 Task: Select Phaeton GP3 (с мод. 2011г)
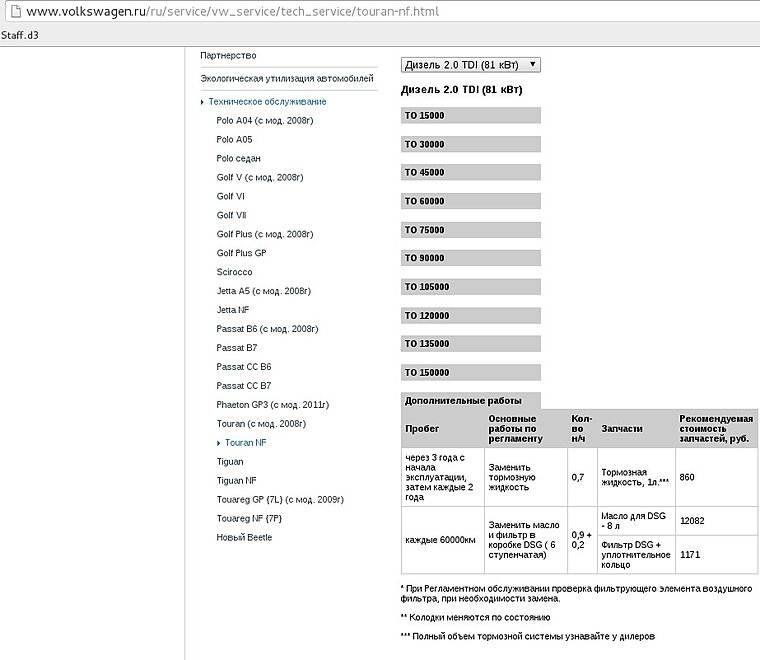tap(272, 404)
